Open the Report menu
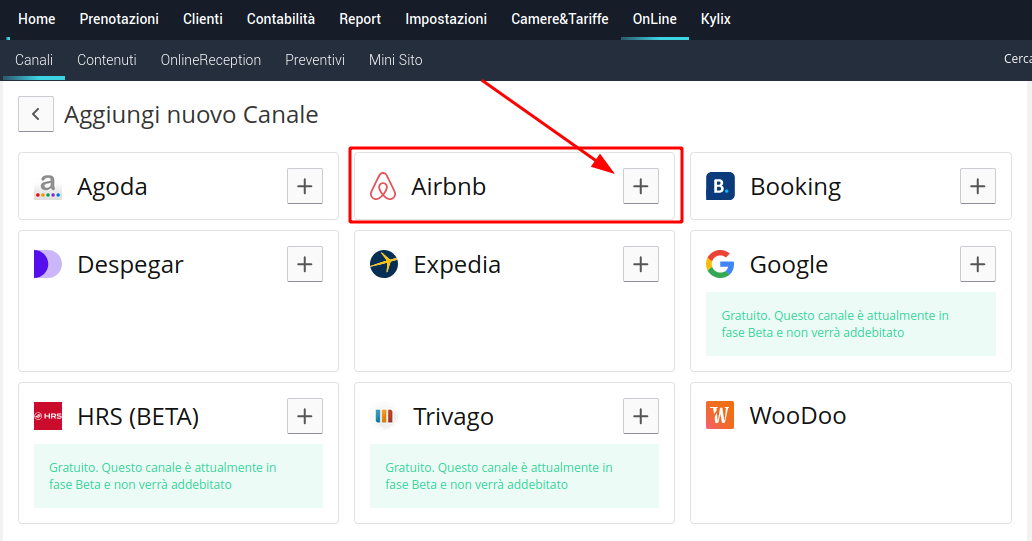 click(360, 19)
